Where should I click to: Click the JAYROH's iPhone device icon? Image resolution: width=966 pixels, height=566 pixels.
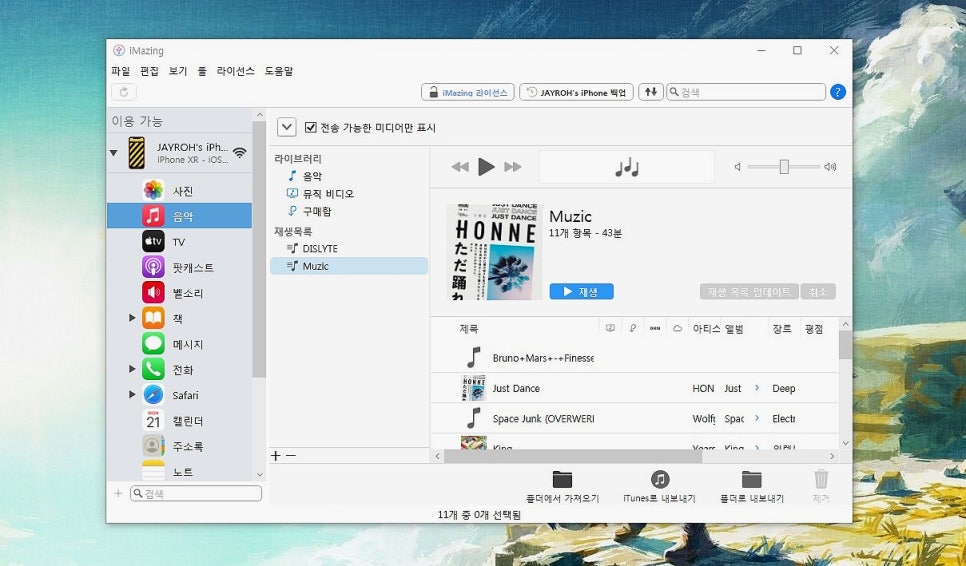(x=137, y=153)
